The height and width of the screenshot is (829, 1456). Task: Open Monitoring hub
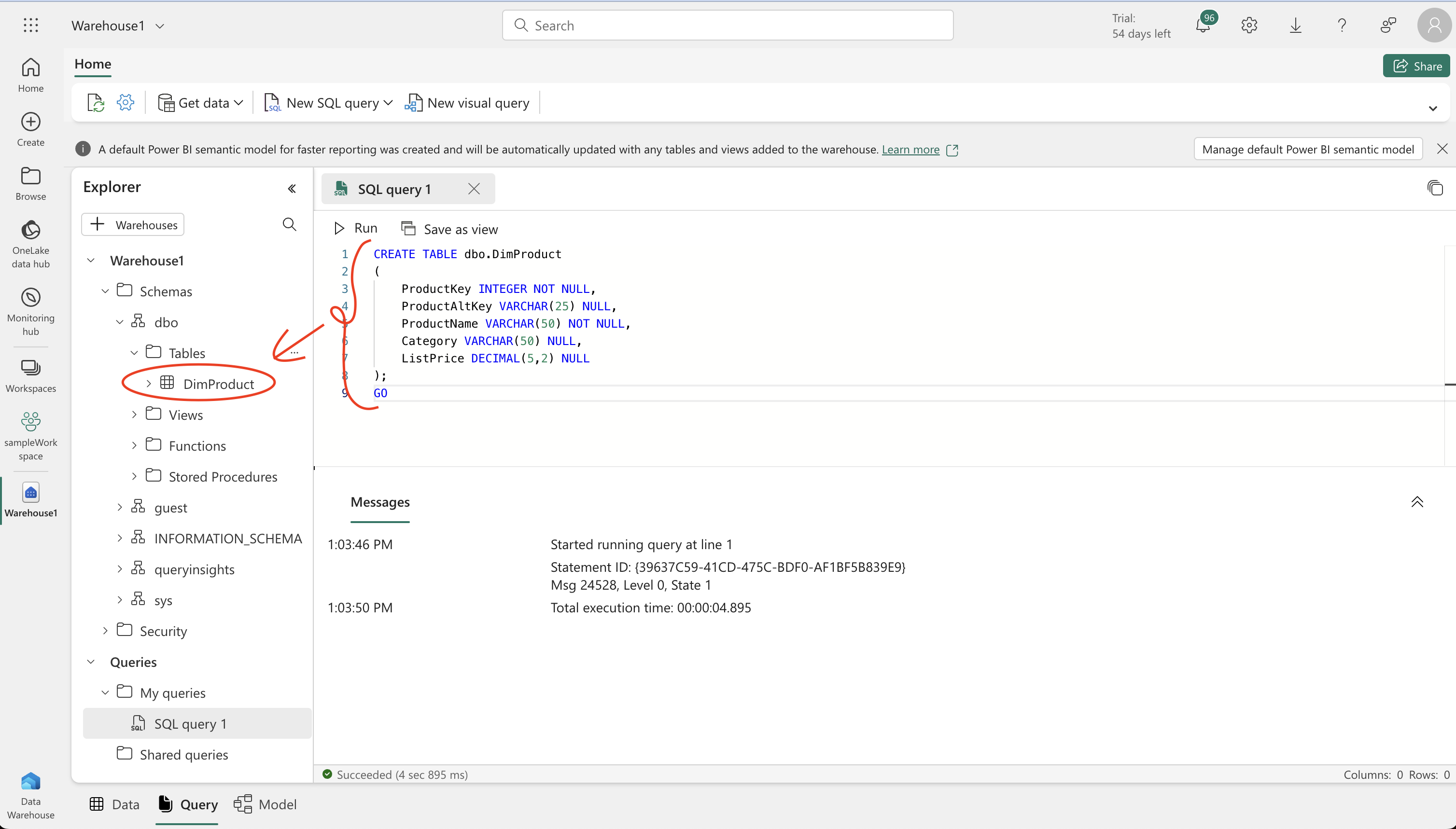[x=31, y=312]
